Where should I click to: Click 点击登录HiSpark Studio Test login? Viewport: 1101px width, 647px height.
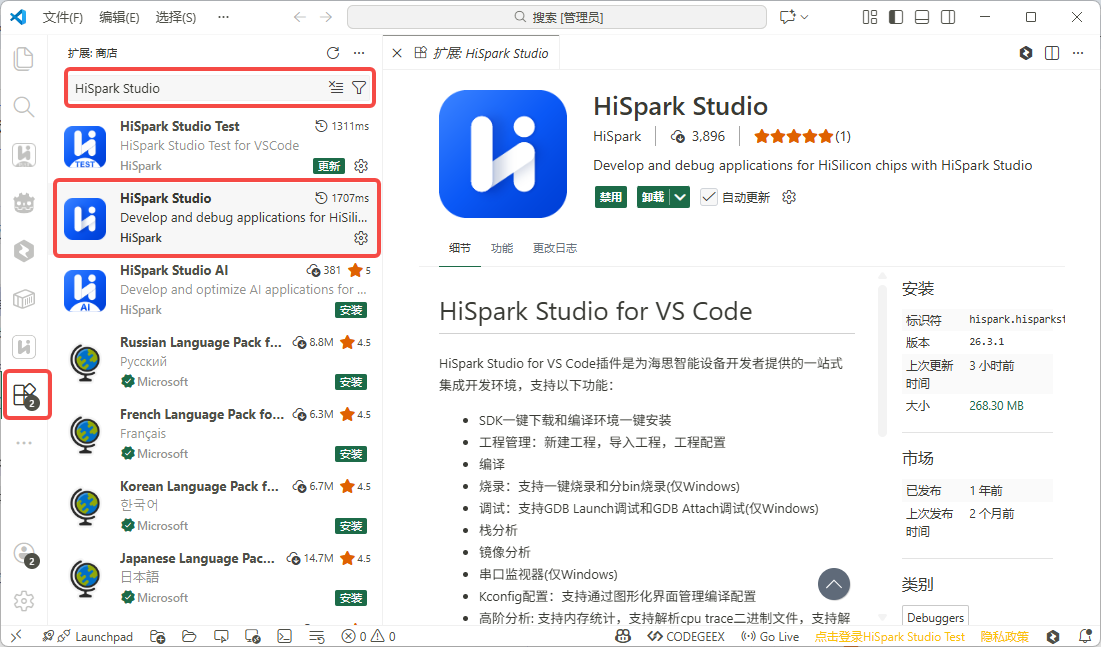890,636
